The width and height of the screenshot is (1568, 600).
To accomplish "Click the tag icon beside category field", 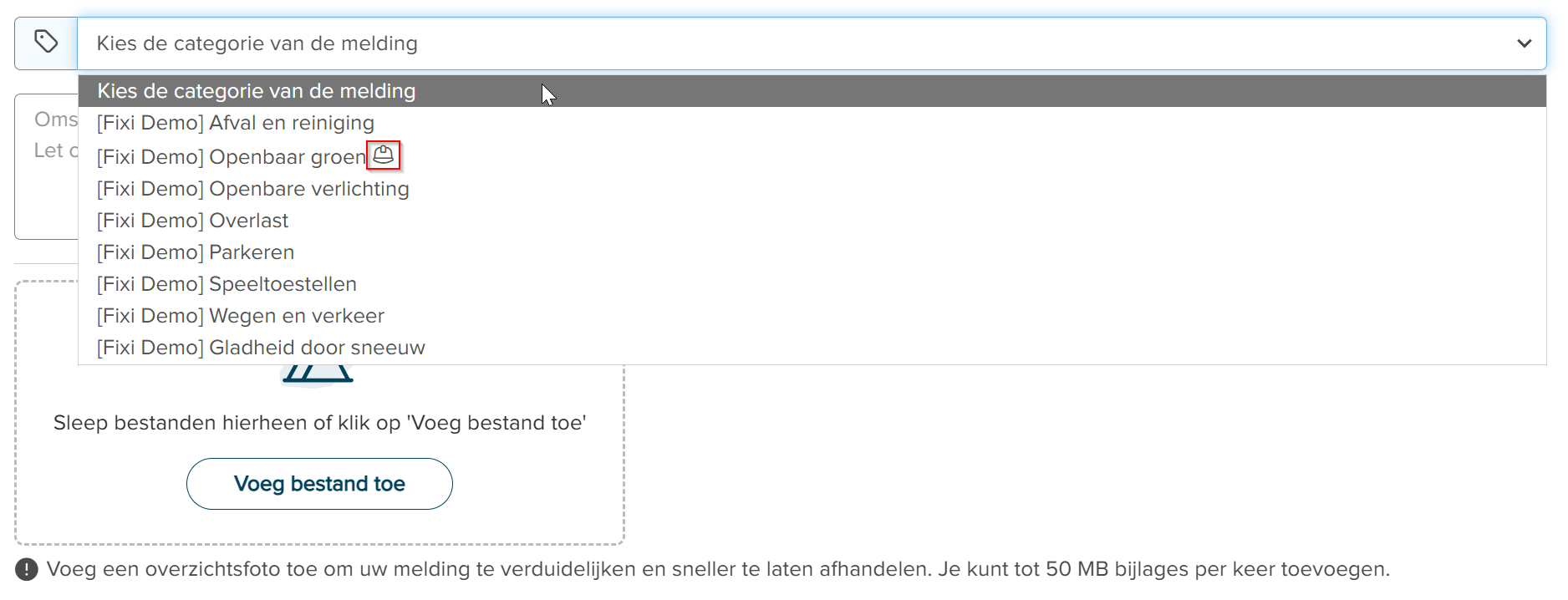I will tap(46, 41).
